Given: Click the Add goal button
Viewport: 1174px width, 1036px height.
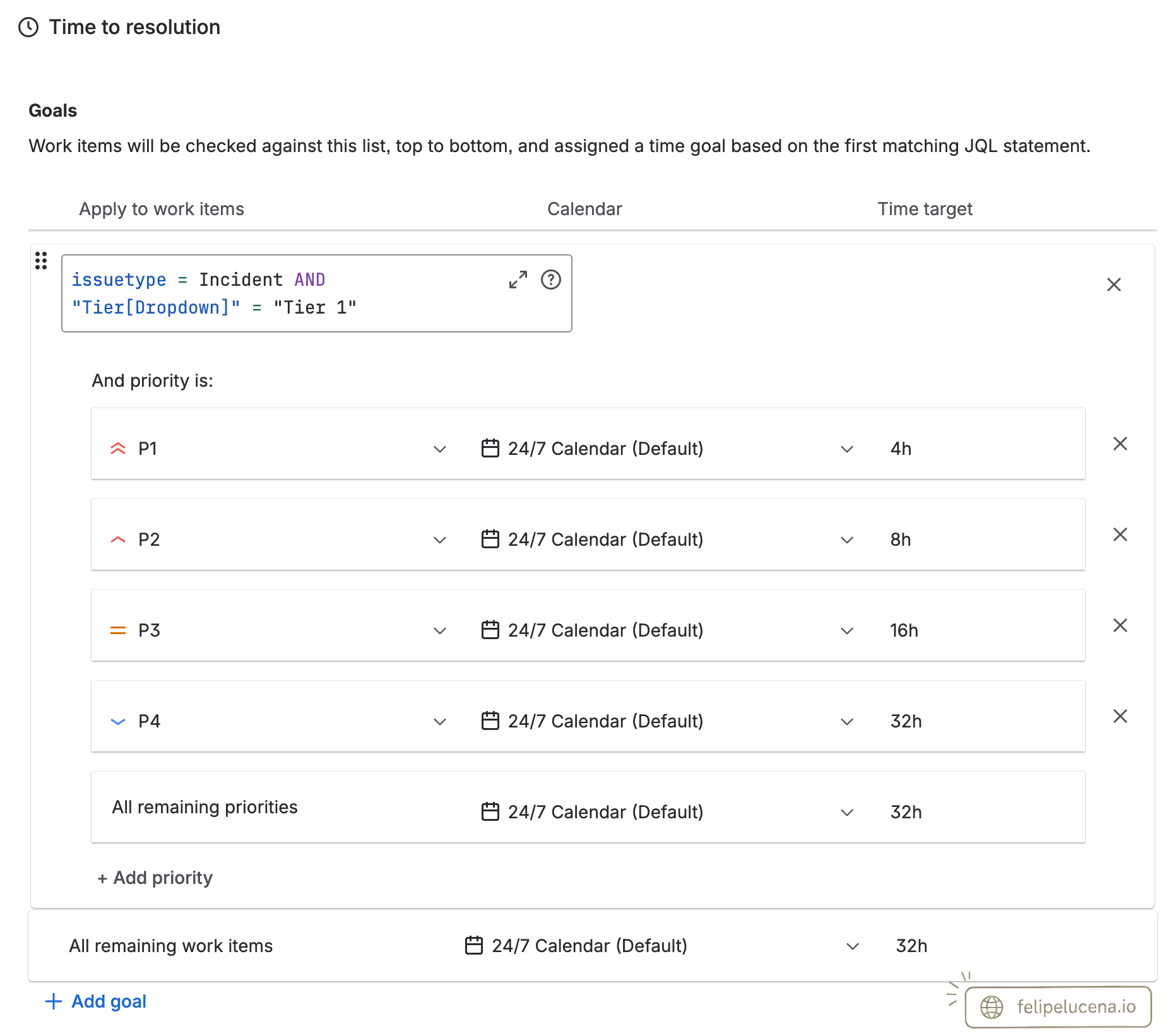Looking at the screenshot, I should (x=96, y=1001).
